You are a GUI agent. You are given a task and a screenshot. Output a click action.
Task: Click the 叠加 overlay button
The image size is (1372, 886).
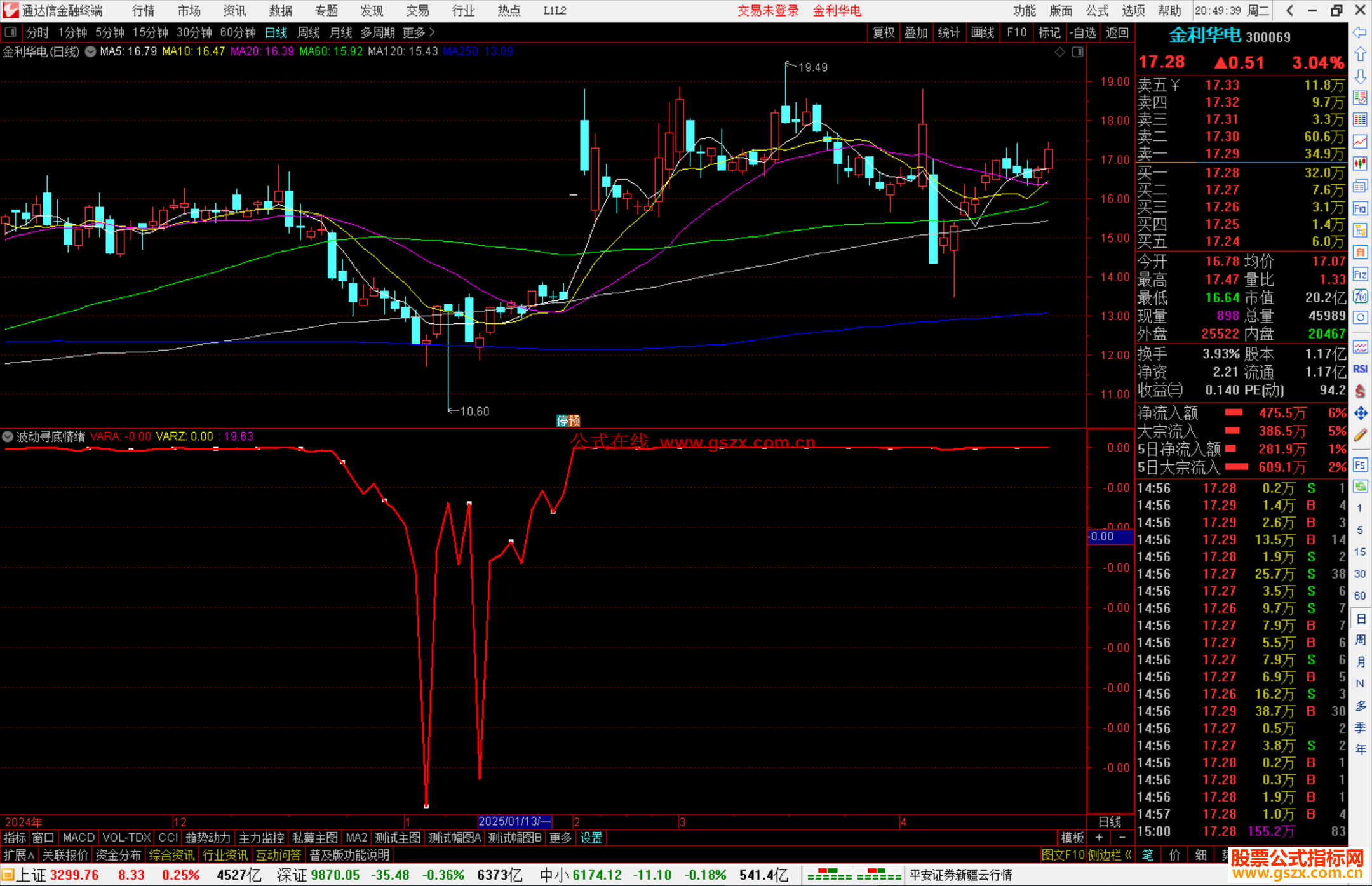[916, 32]
